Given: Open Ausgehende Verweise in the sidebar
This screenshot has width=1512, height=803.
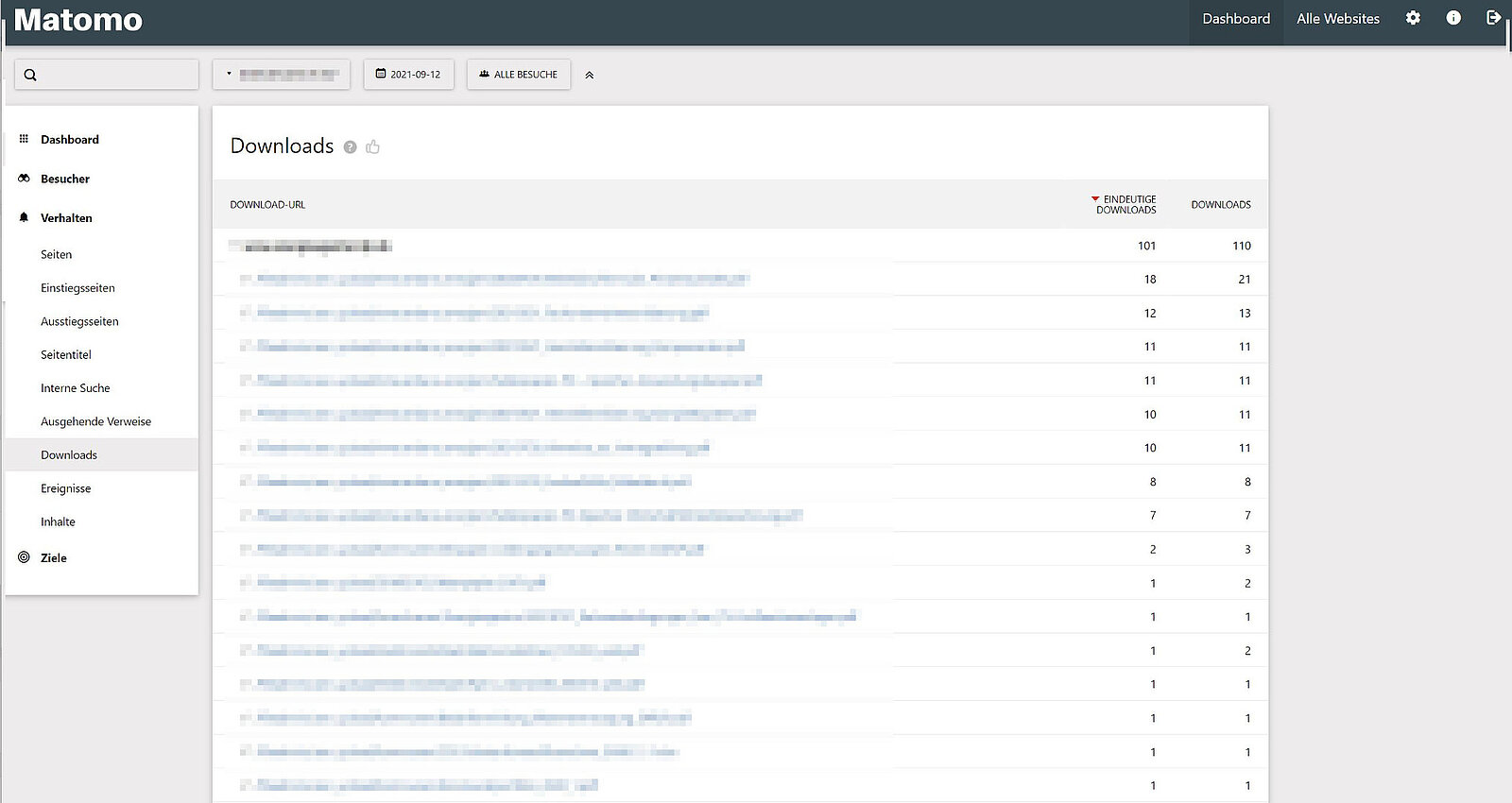Looking at the screenshot, I should pos(95,421).
